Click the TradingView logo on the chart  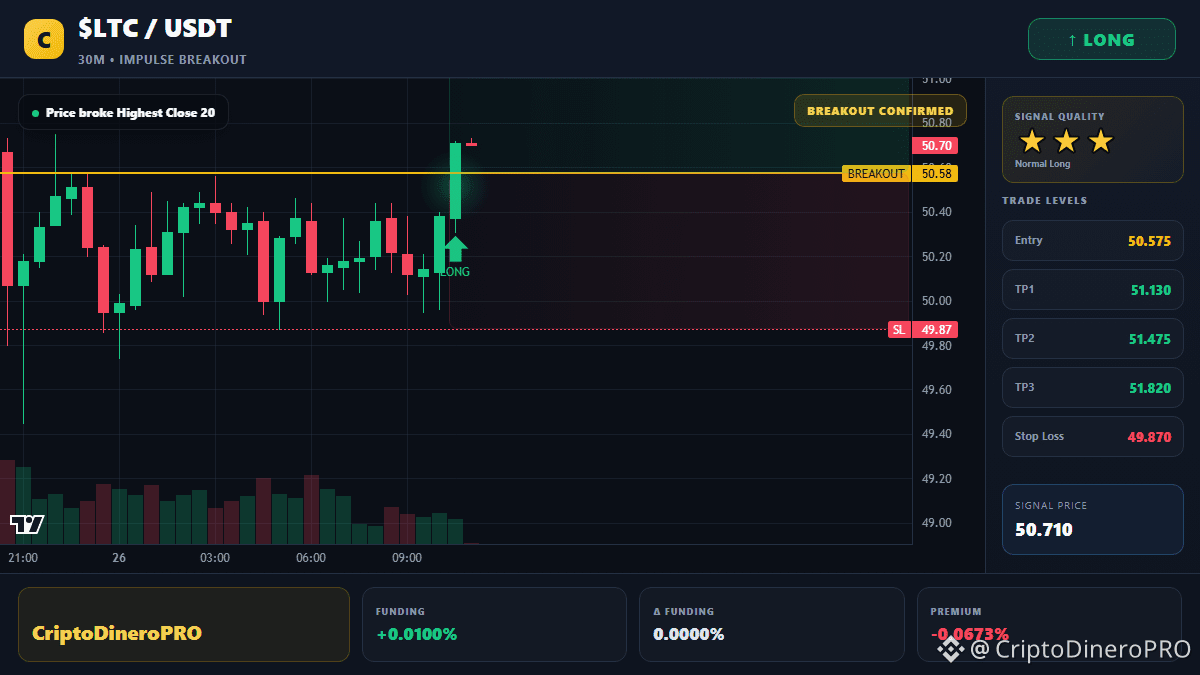point(27,524)
